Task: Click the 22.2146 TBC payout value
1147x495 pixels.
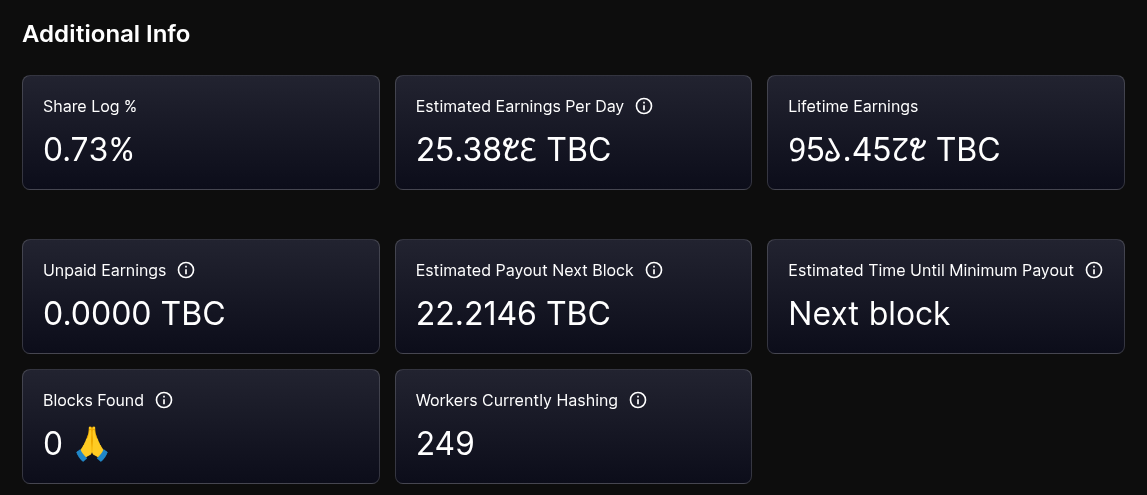Action: [x=513, y=314]
